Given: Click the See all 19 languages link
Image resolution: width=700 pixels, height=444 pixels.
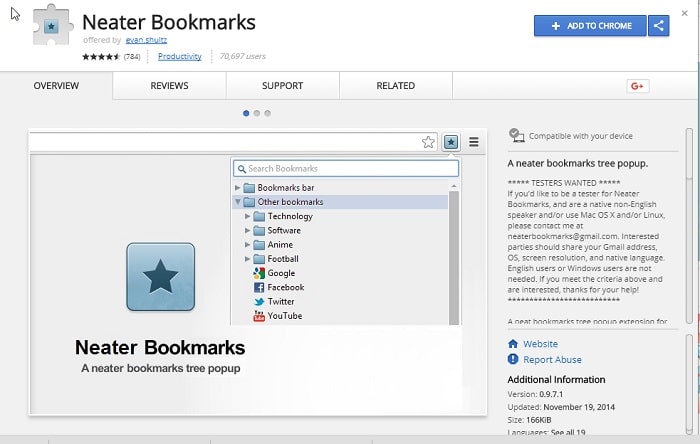Looking at the screenshot, I should pos(568,432).
